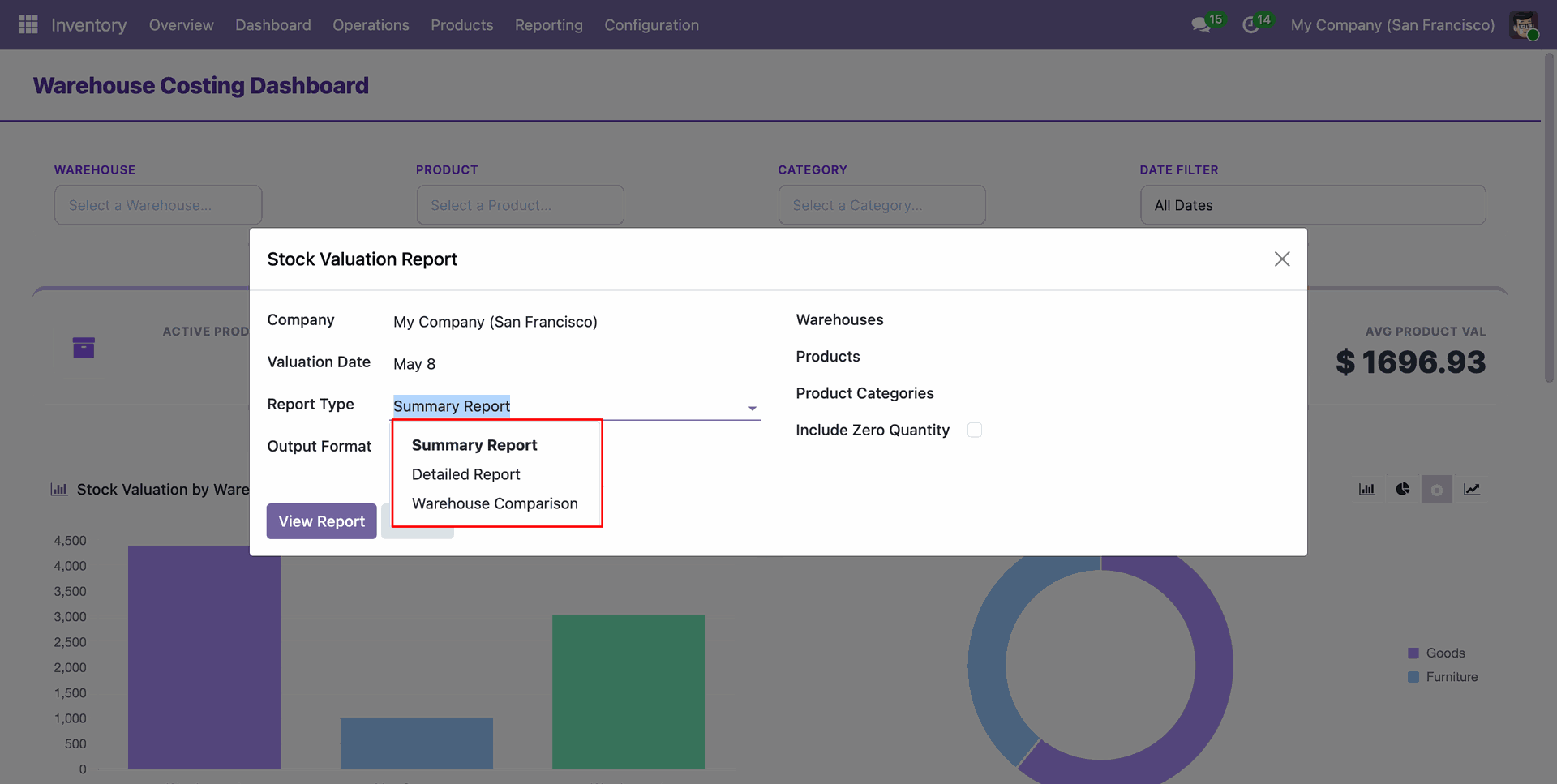Screen dimensions: 1557x784
Task: Open the Dashboard menu
Action: 273,24
